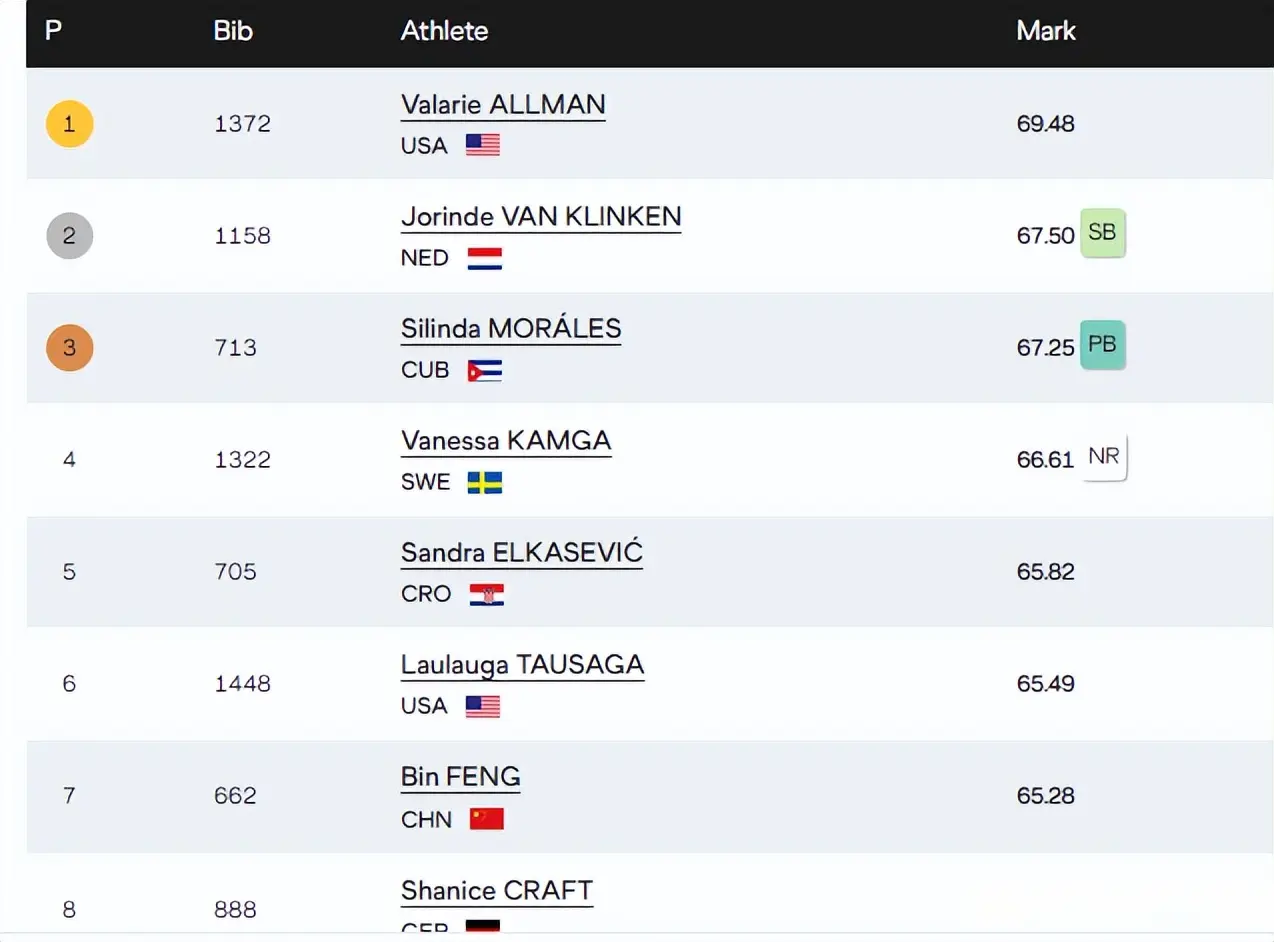Click the NR badge next to 66.61

pos(1104,457)
